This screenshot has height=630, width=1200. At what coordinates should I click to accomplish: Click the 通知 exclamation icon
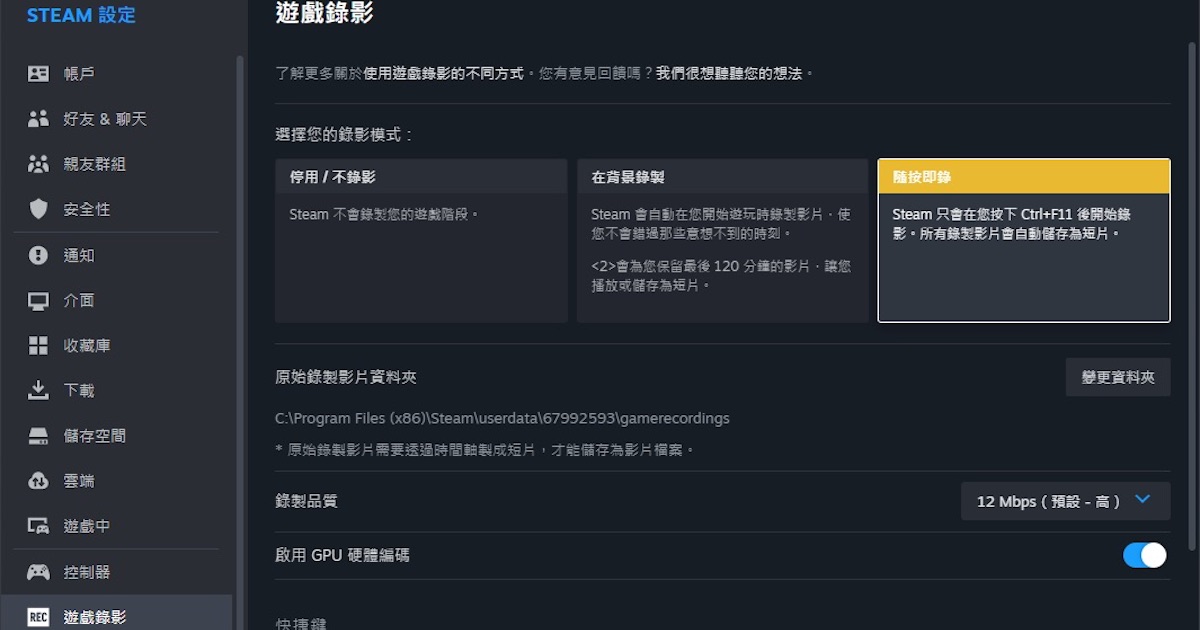[x=38, y=255]
